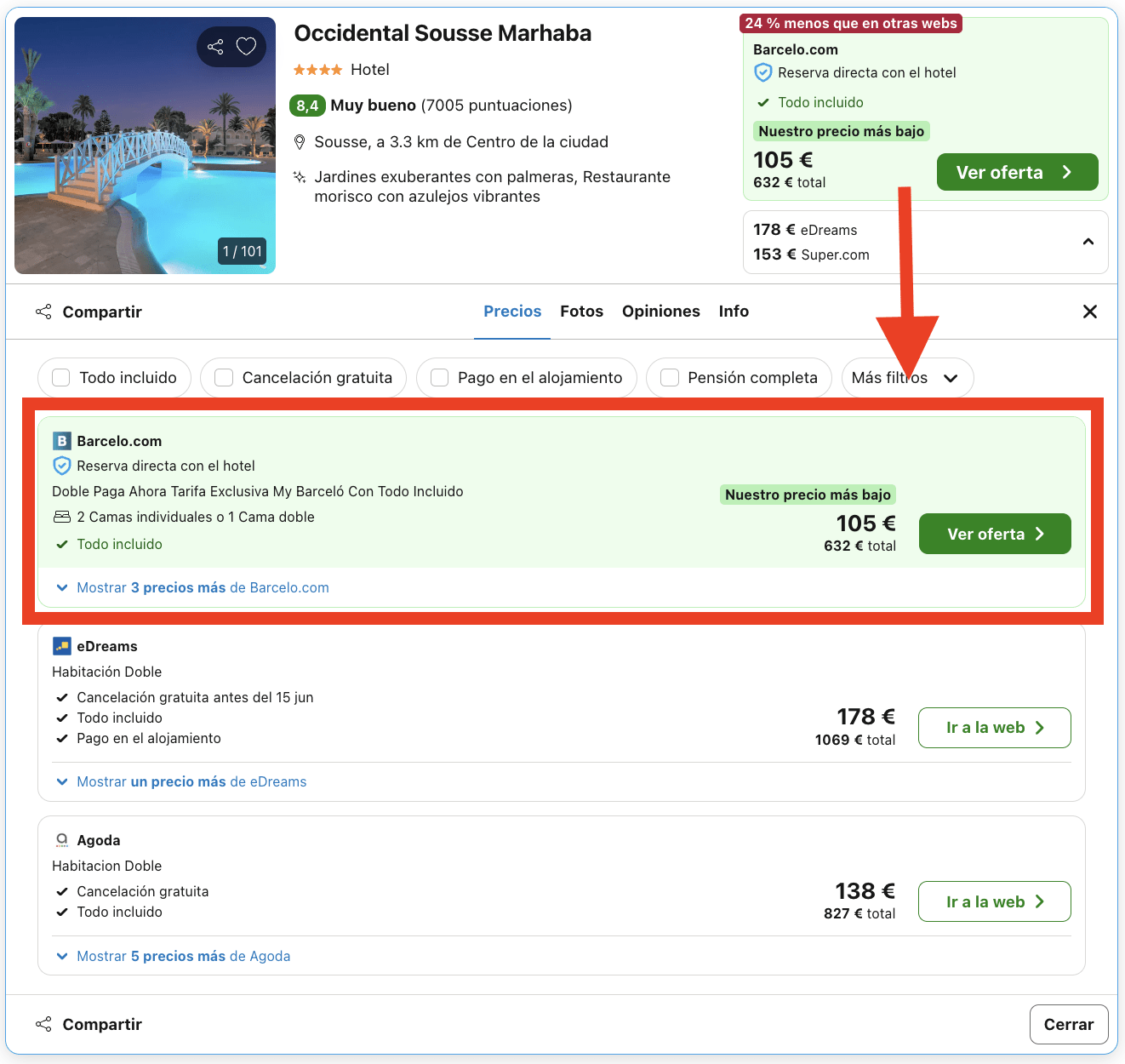1125x1064 pixels.
Task: Click the Sousse distance to city centre text
Action: tap(461, 142)
